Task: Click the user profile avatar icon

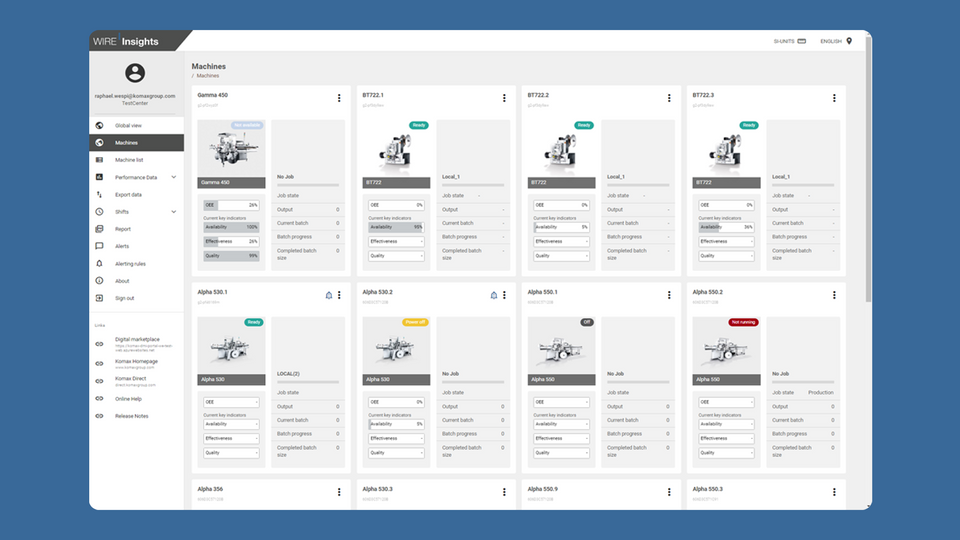Action: 136,73
